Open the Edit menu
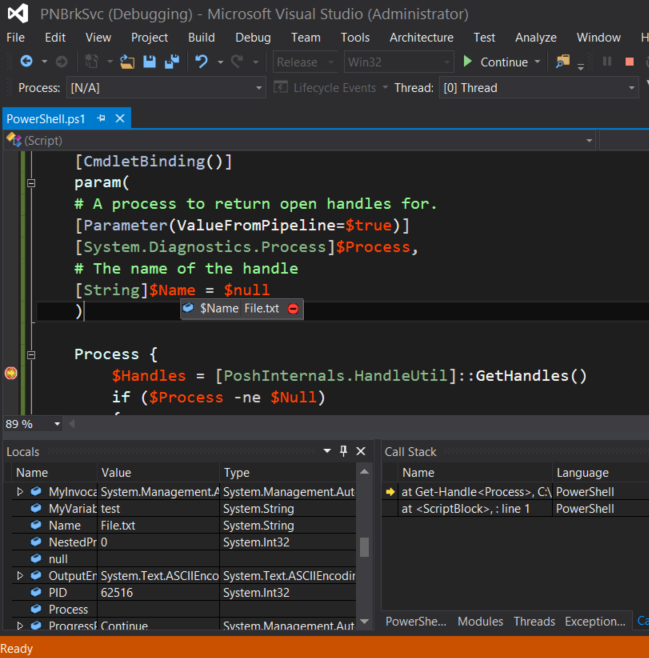The height and width of the screenshot is (658, 649). tap(55, 38)
